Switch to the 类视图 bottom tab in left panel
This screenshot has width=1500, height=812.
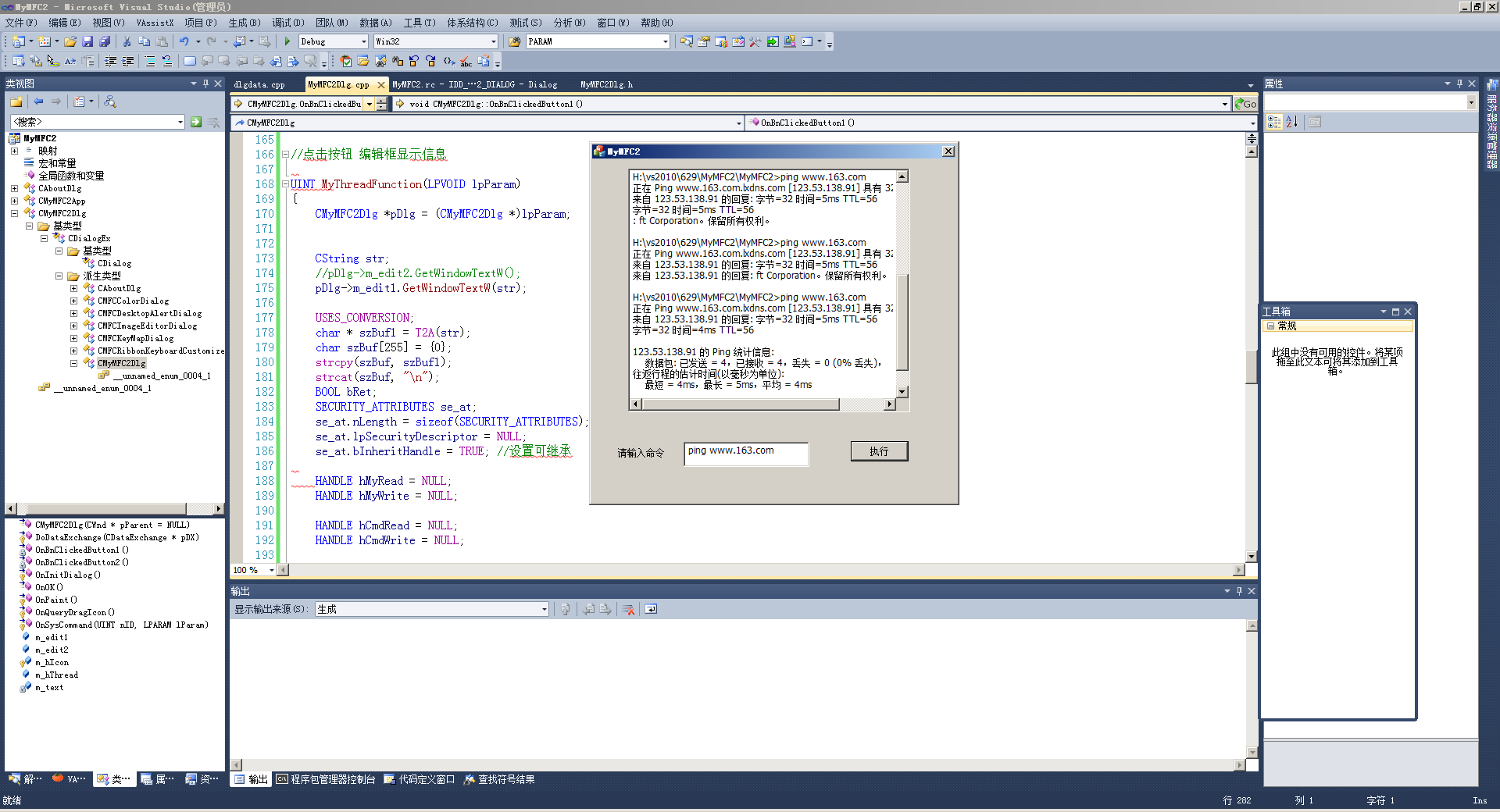113,779
